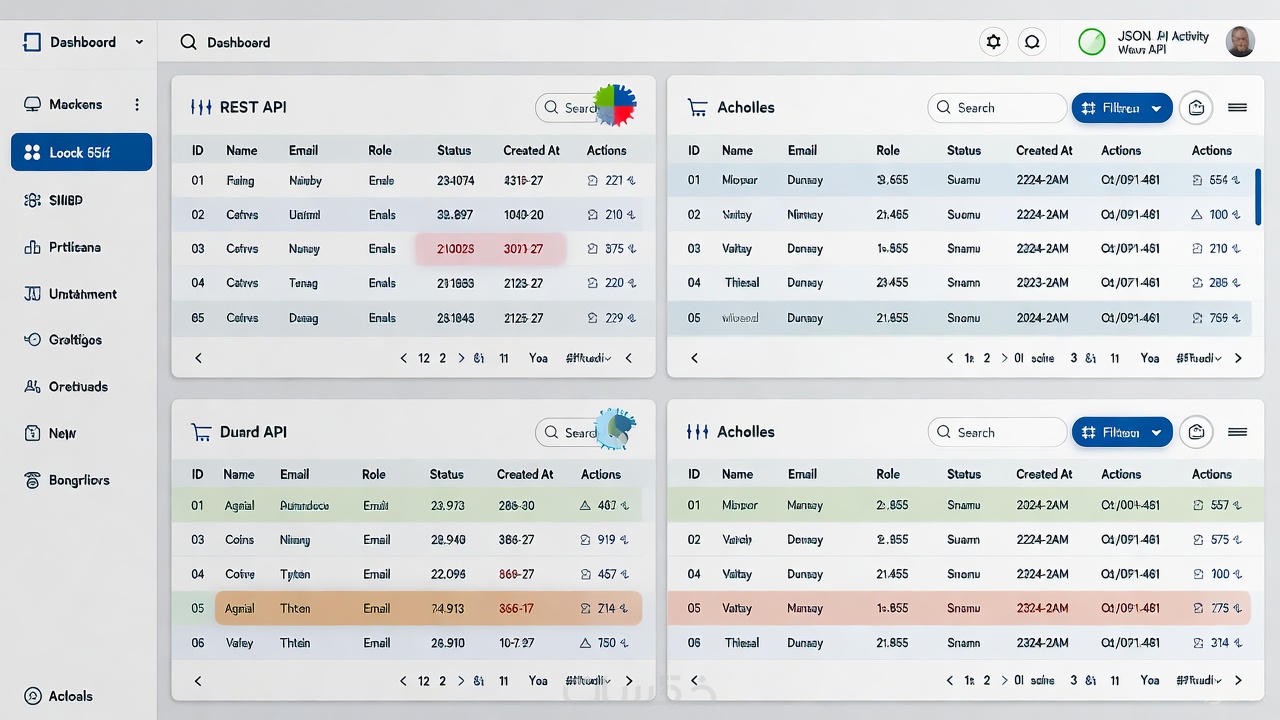
Task: Expand the top-left Dashboard dropdown
Action: (139, 42)
